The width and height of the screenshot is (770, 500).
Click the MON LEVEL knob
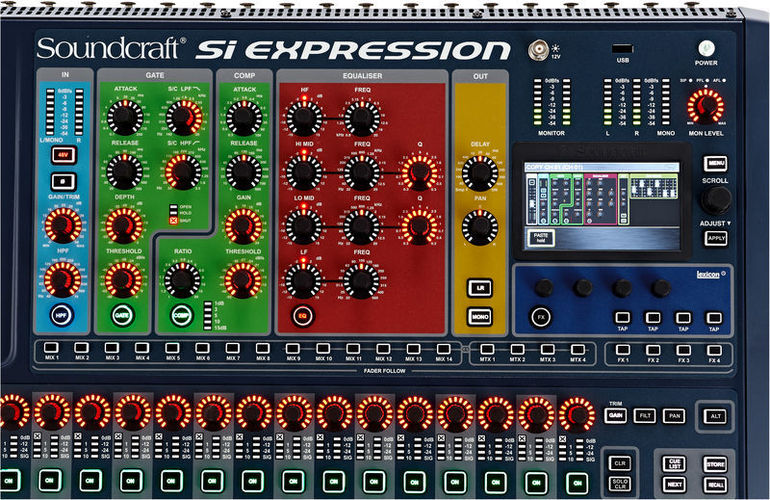[706, 106]
